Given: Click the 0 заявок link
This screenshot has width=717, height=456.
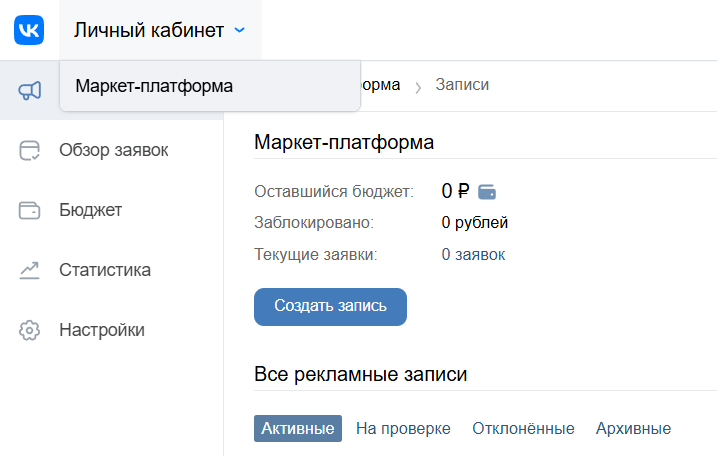Looking at the screenshot, I should tap(473, 255).
